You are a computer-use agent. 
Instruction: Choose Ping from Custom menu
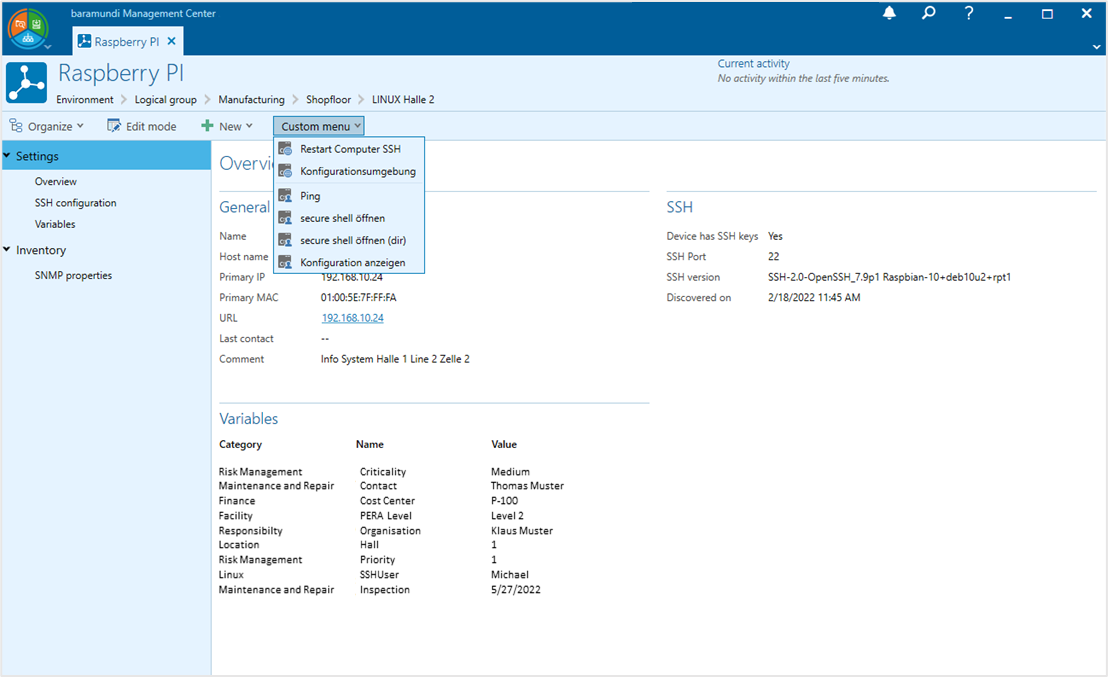[349, 196]
